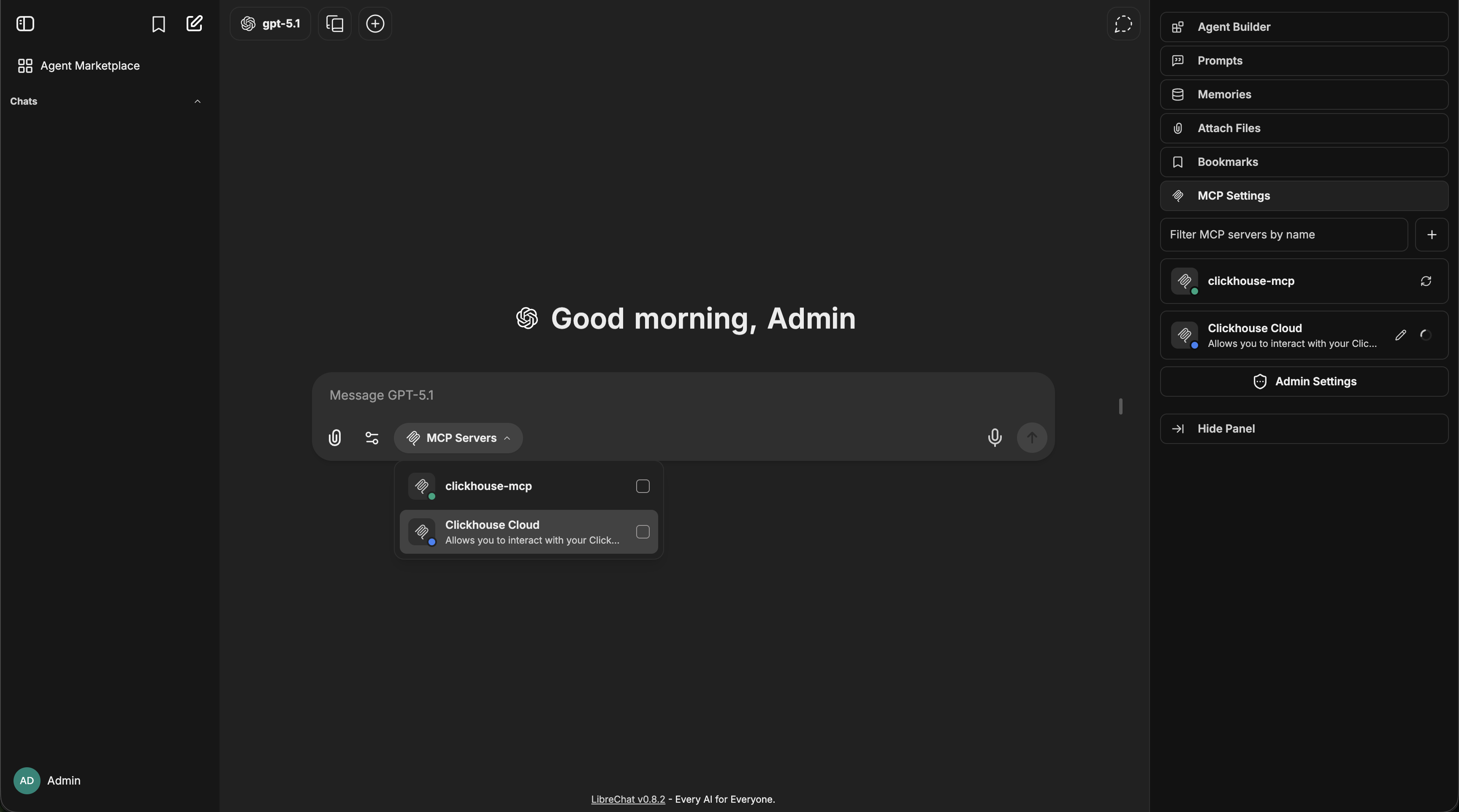Follow the LibreChat v0.8.2 link
The width and height of the screenshot is (1459, 812).
click(x=628, y=799)
